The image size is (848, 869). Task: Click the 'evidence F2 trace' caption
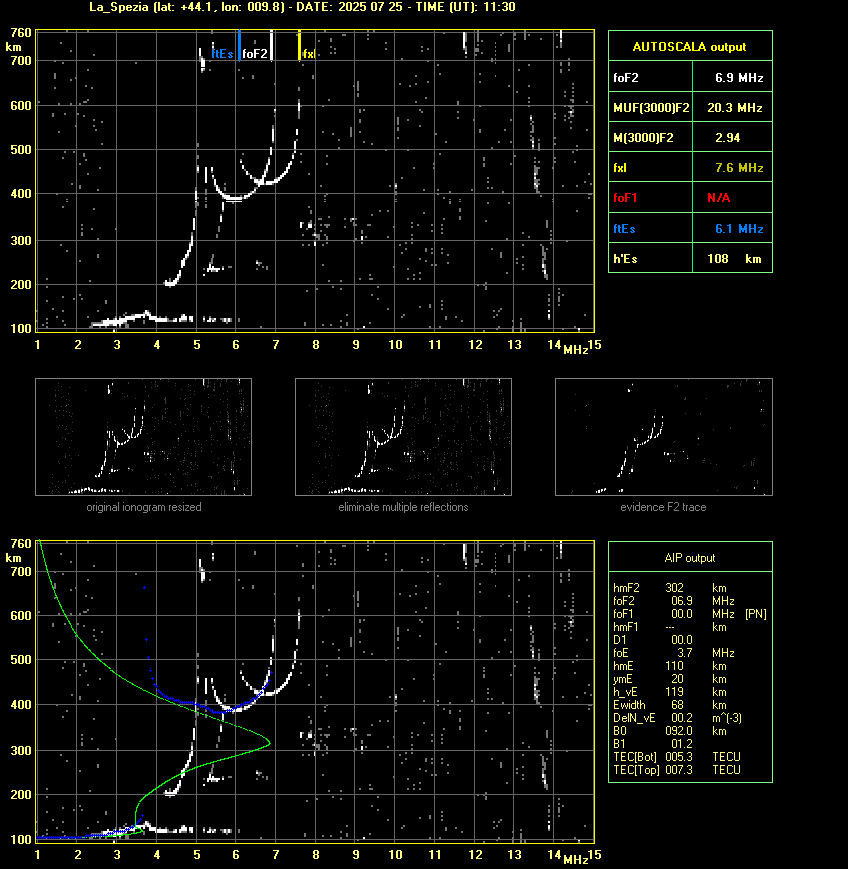click(663, 507)
